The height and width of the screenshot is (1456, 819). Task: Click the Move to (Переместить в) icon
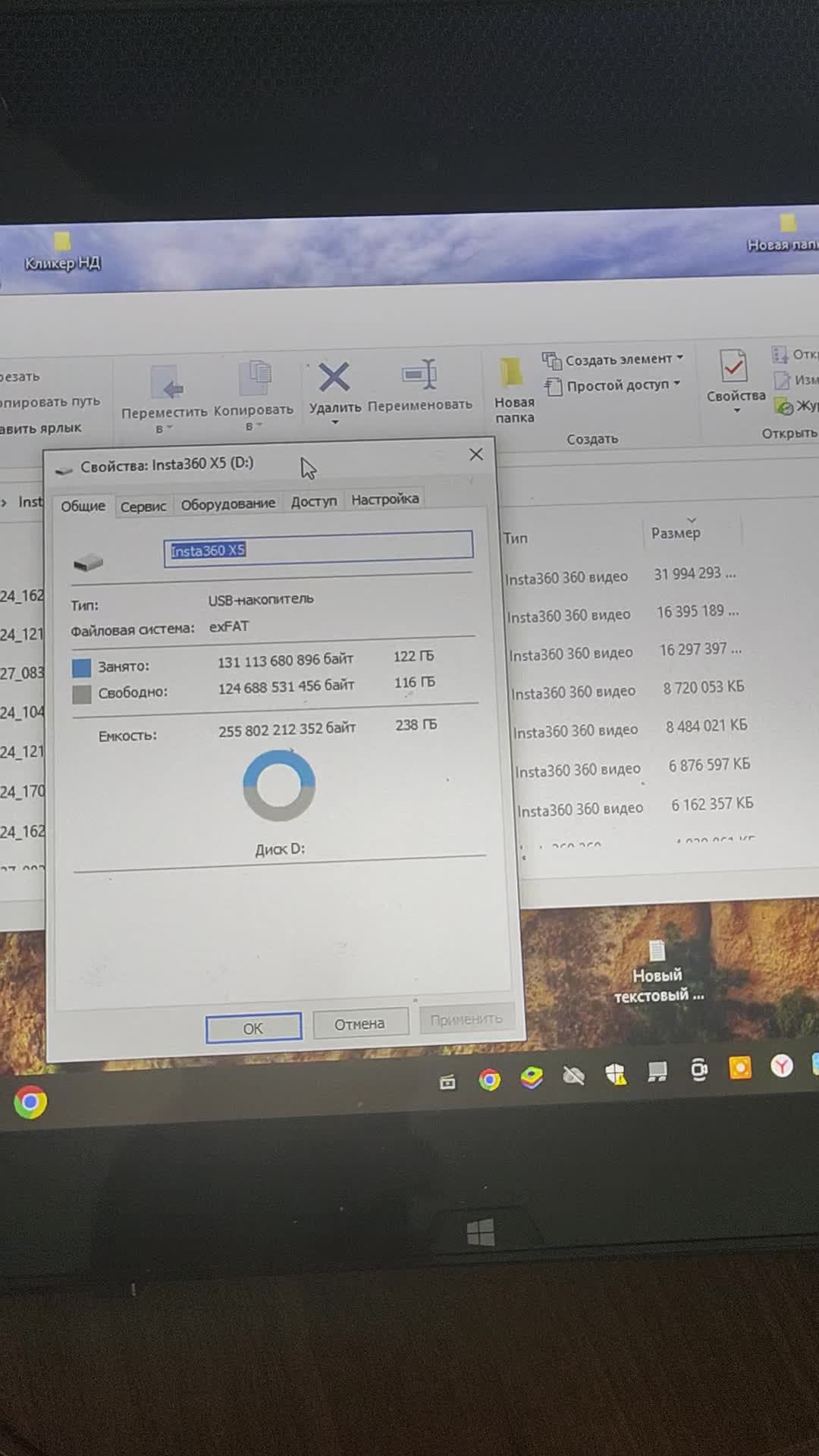(165, 382)
